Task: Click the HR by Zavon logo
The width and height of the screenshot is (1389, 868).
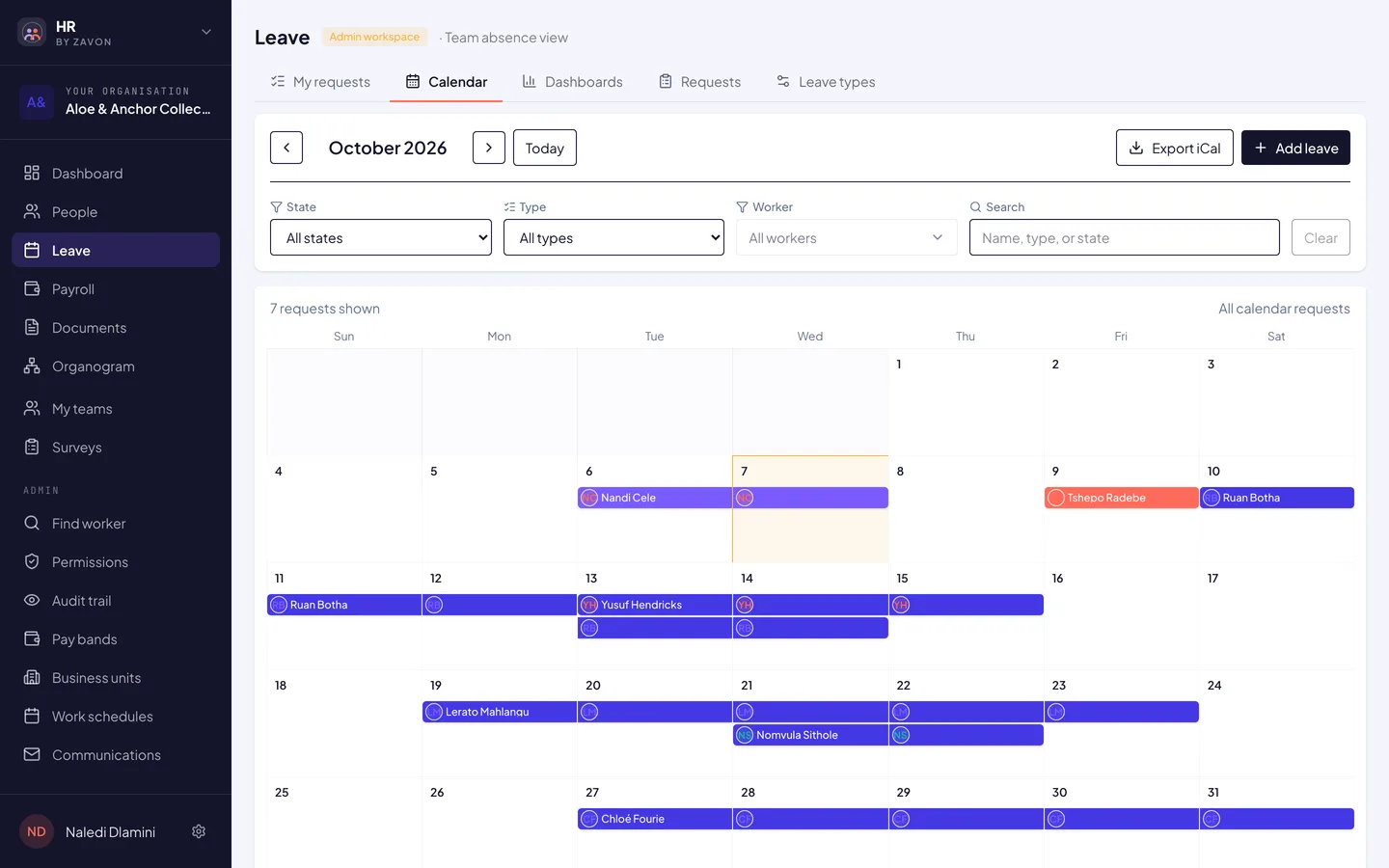Action: click(32, 33)
